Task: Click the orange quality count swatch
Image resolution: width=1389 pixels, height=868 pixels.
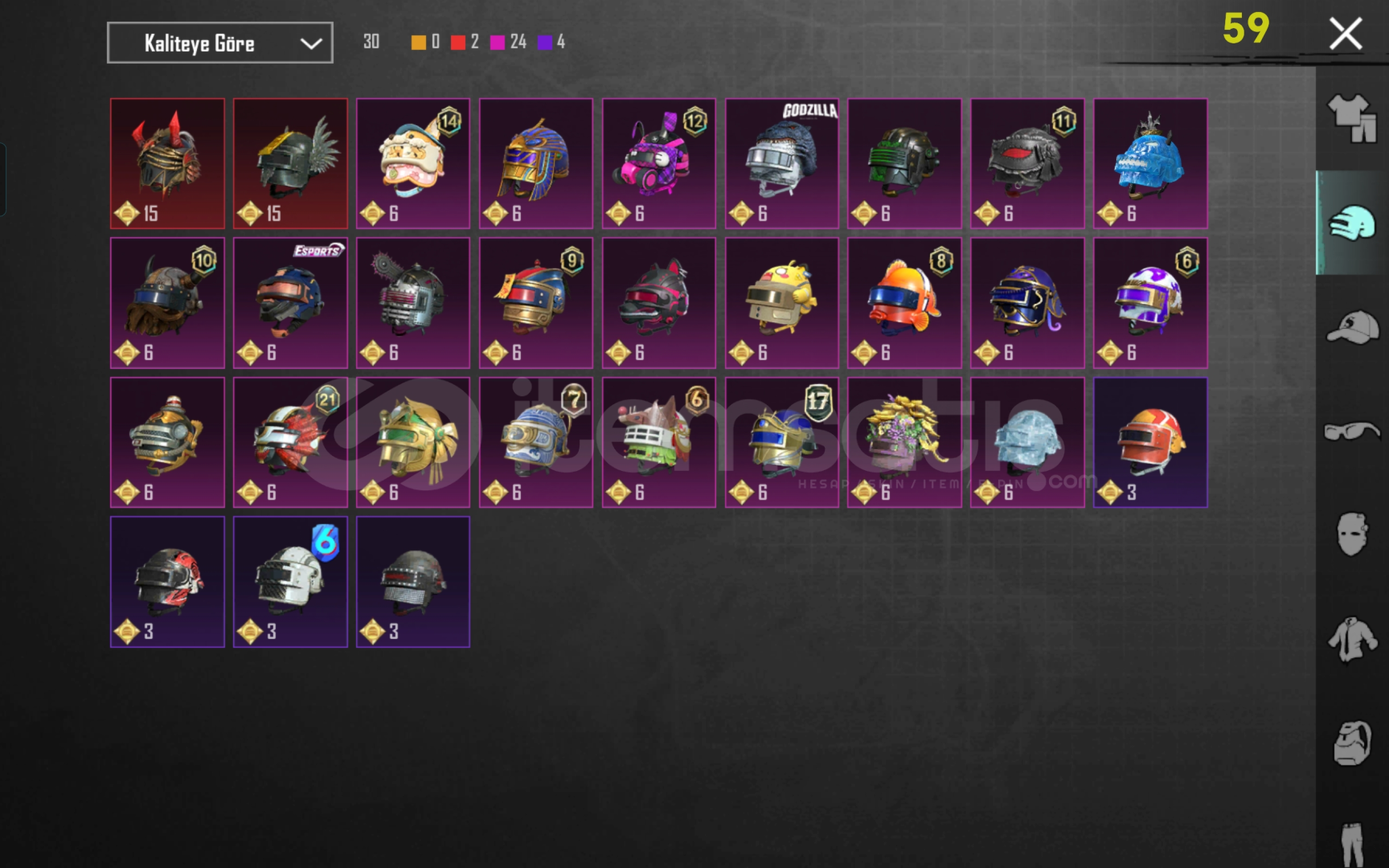Action: [419, 43]
